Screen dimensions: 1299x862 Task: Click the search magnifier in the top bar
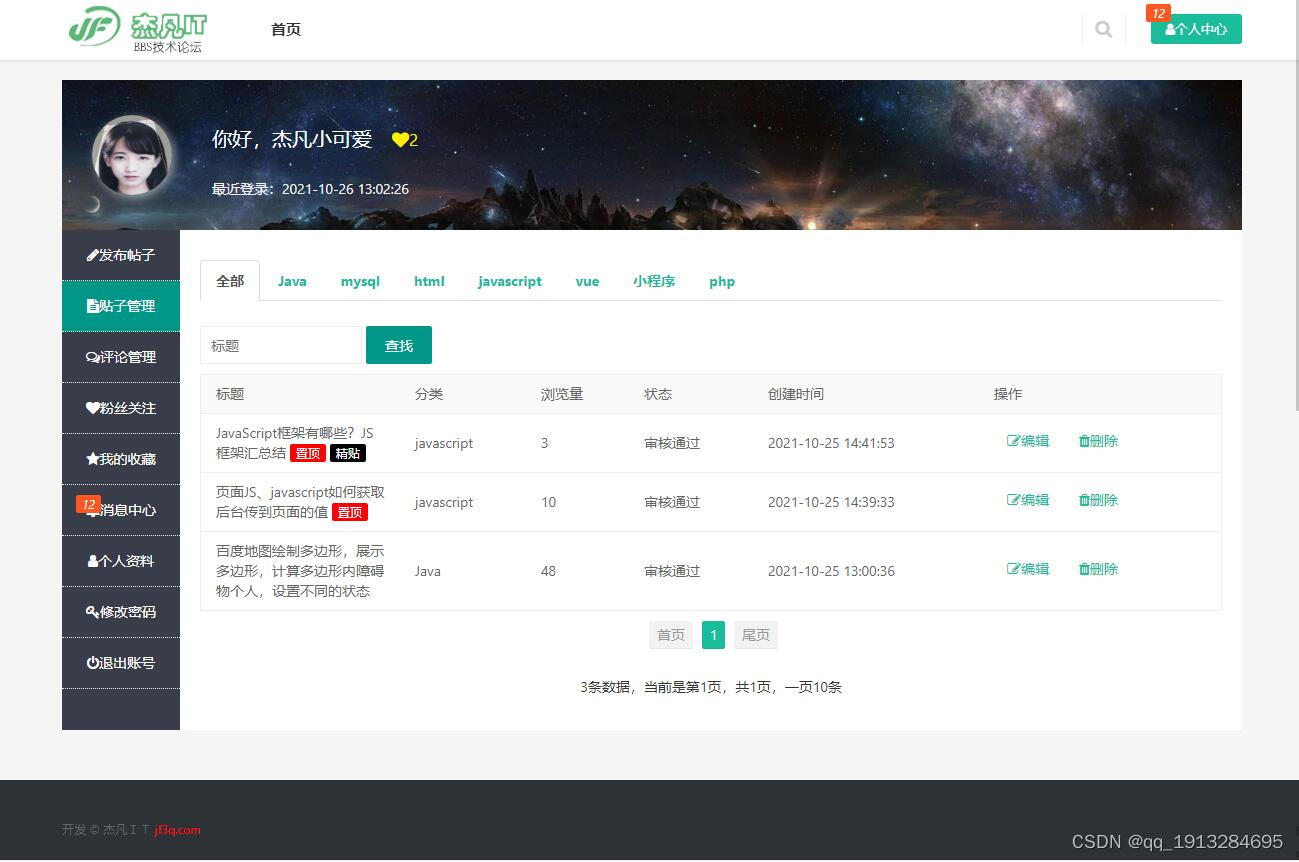pos(1103,29)
